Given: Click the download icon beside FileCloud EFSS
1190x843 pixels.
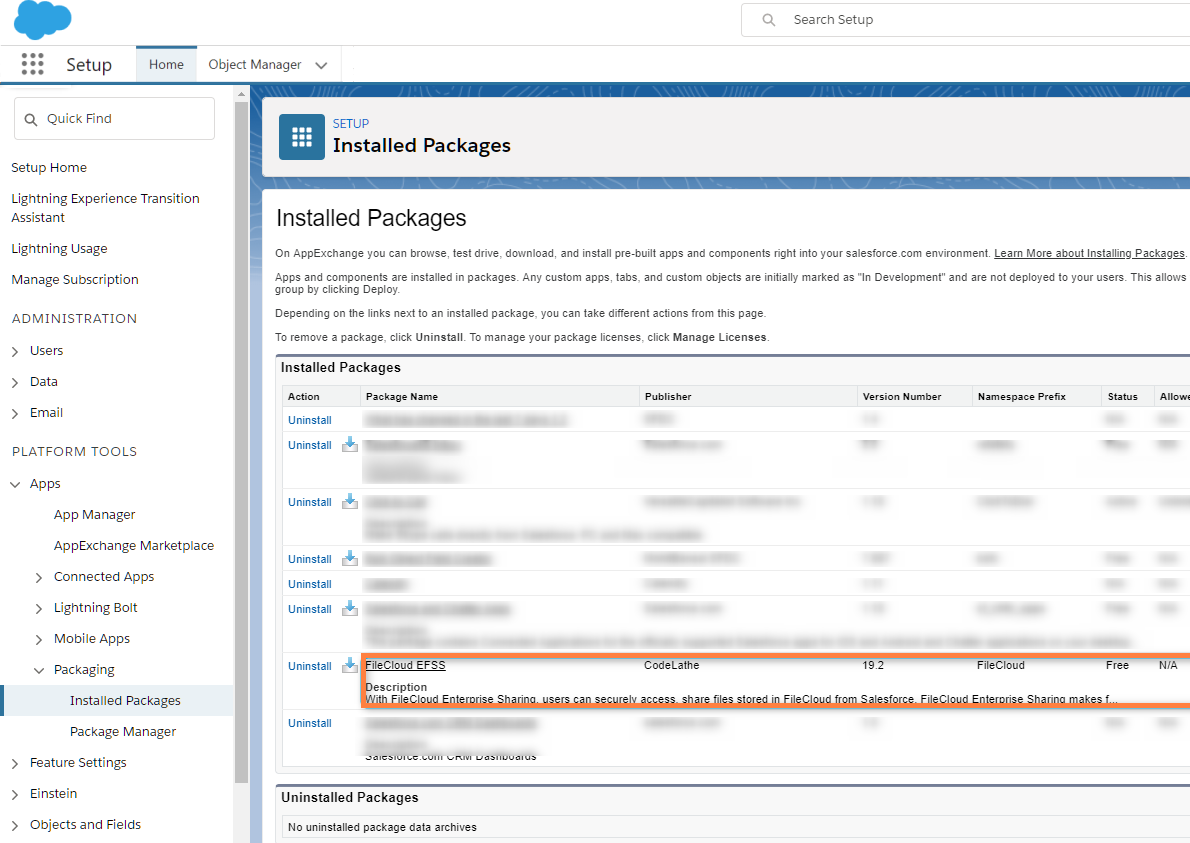Looking at the screenshot, I should [350, 665].
